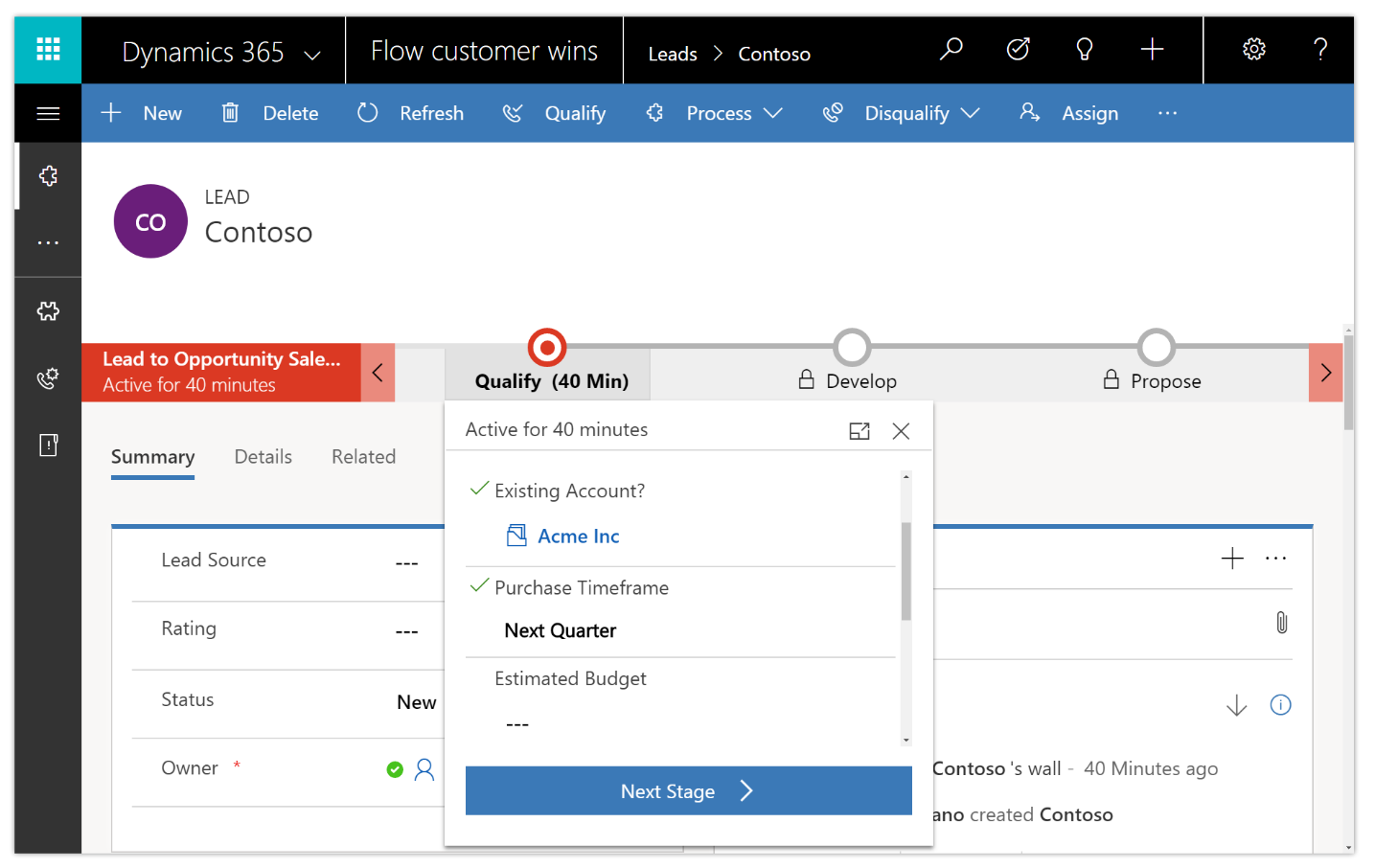The image size is (1375, 868).
Task: Switch to the Related tab
Action: click(363, 457)
